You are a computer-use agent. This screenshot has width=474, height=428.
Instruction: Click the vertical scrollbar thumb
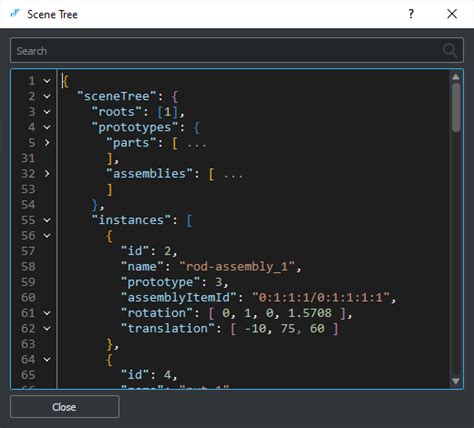(456, 107)
